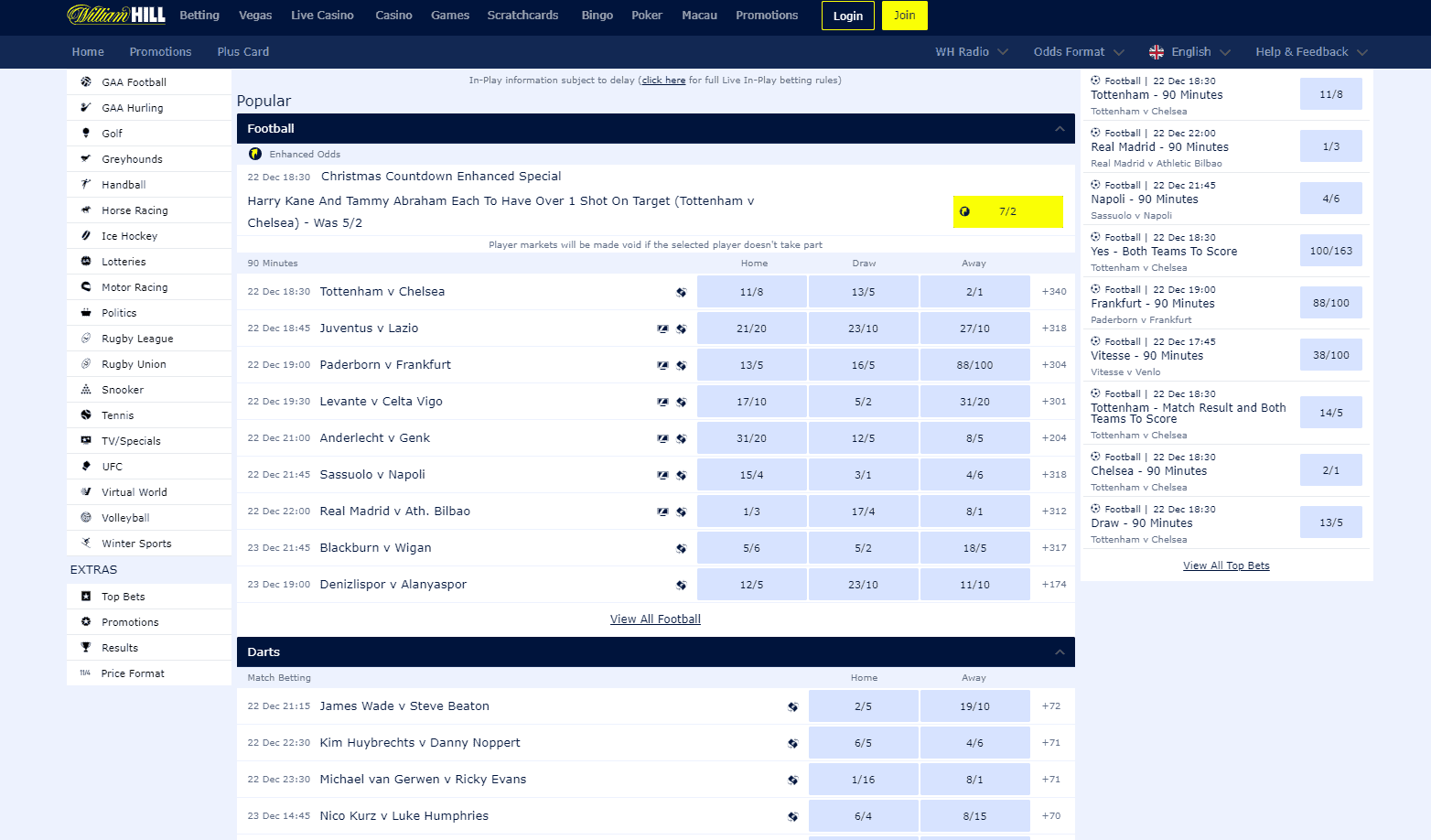Screen dimensions: 1431x840
Task: Switch to the Vegas tab
Action: 254,16
